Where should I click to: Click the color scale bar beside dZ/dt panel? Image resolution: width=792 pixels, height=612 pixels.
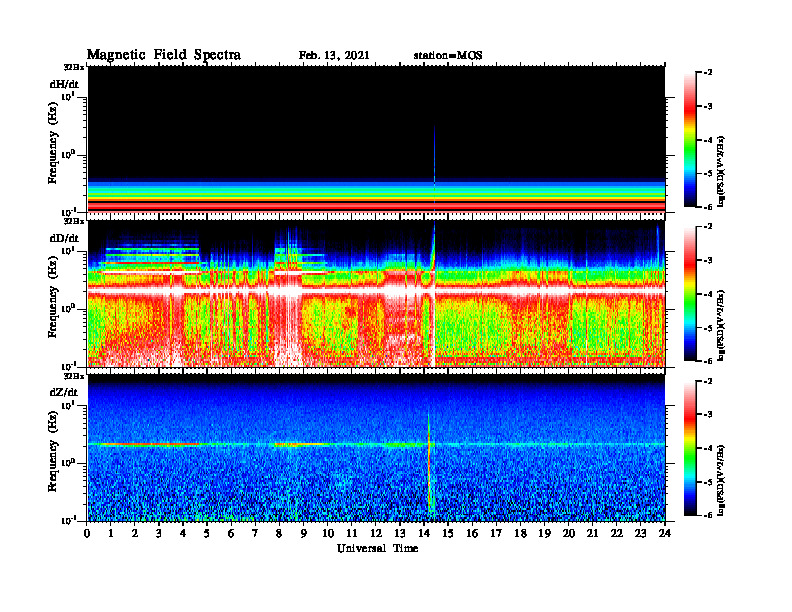point(690,448)
